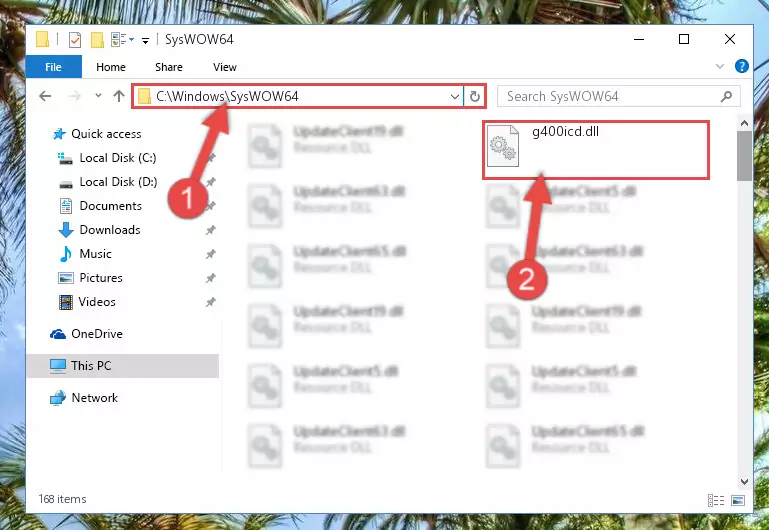The height and width of the screenshot is (530, 769).
Task: Go up one folder level
Action: coord(119,96)
